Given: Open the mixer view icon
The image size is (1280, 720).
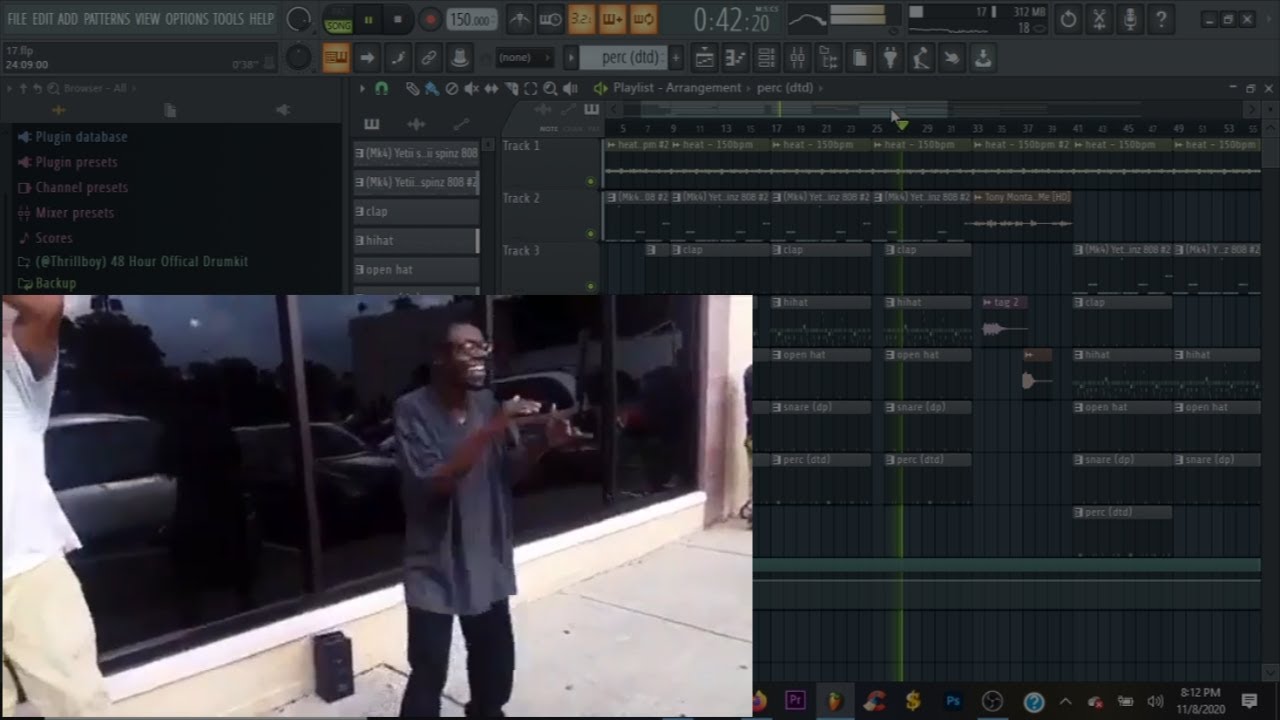Looking at the screenshot, I should pos(797,58).
